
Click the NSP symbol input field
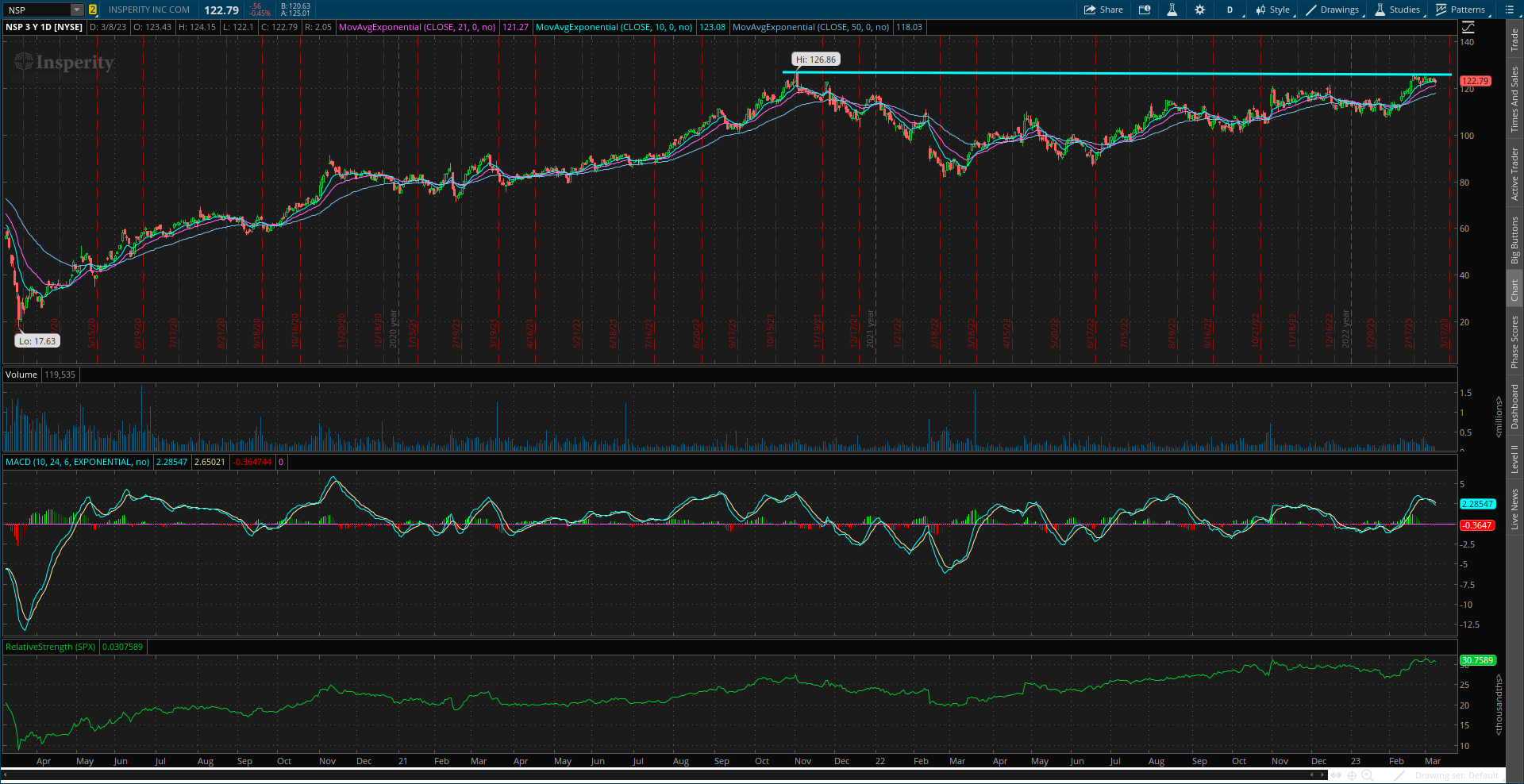coord(37,10)
